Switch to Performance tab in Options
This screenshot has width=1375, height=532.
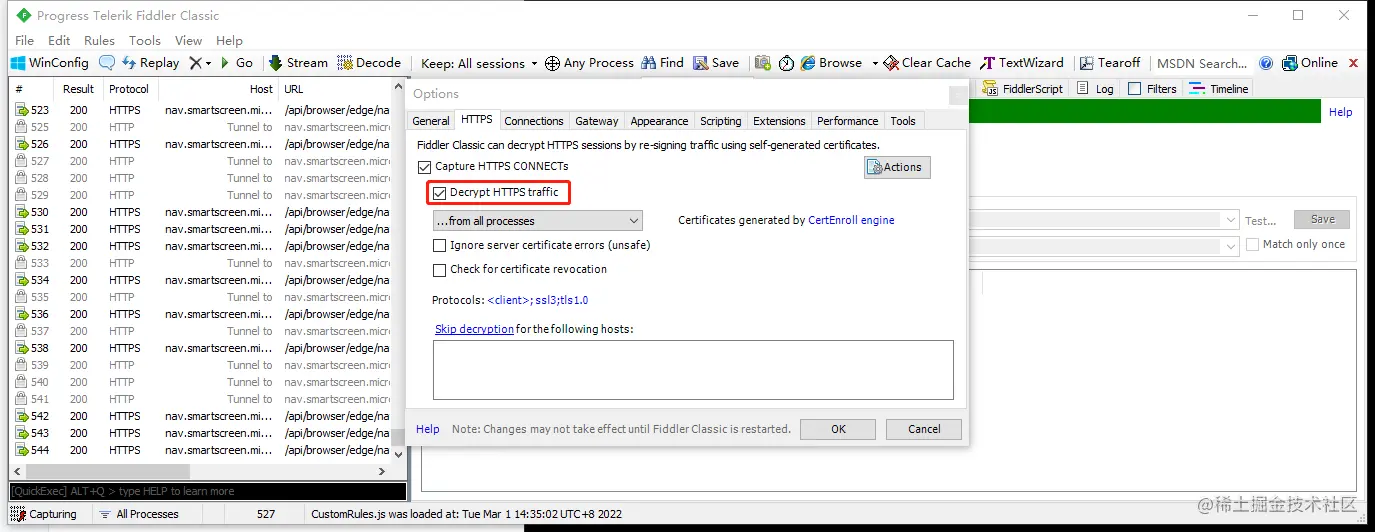(x=848, y=121)
